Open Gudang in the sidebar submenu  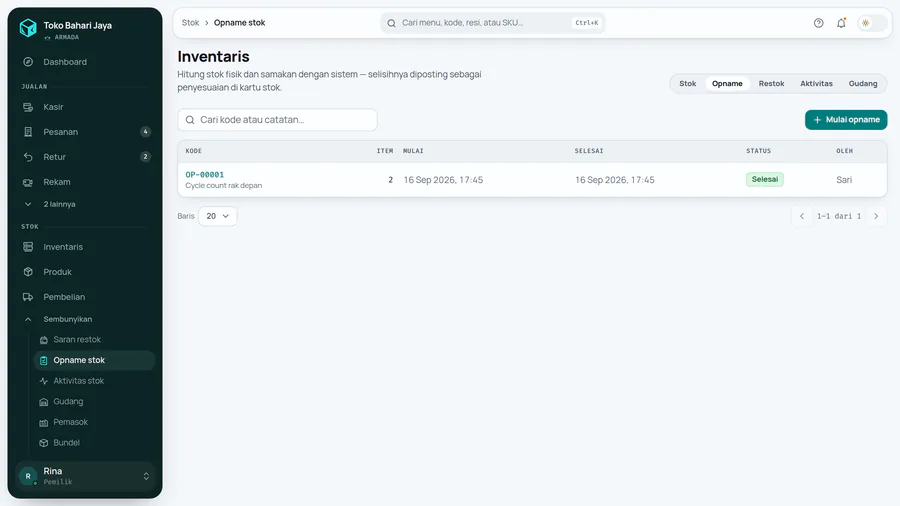[94, 402]
